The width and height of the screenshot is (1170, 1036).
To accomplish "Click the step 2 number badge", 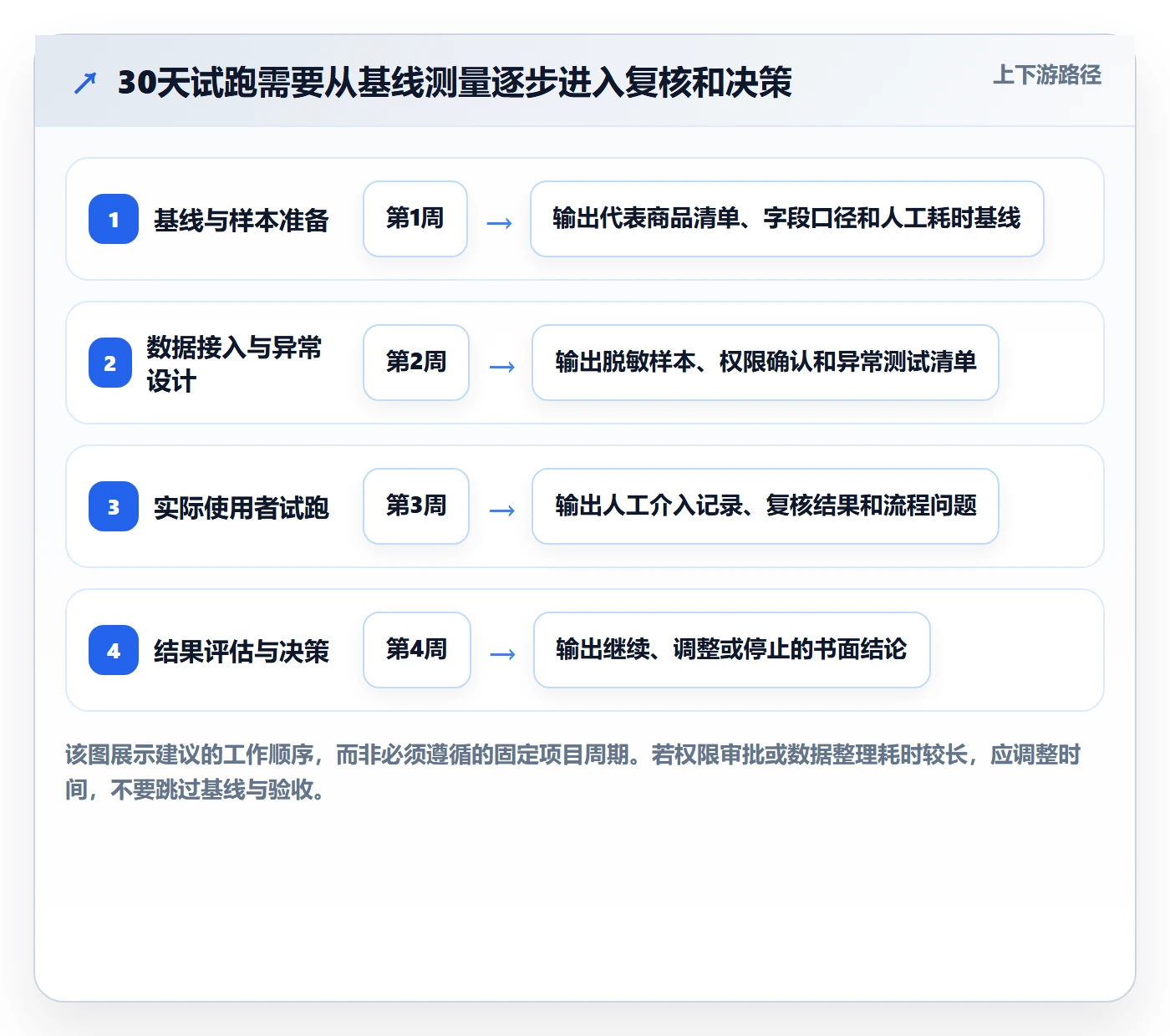I will [110, 363].
